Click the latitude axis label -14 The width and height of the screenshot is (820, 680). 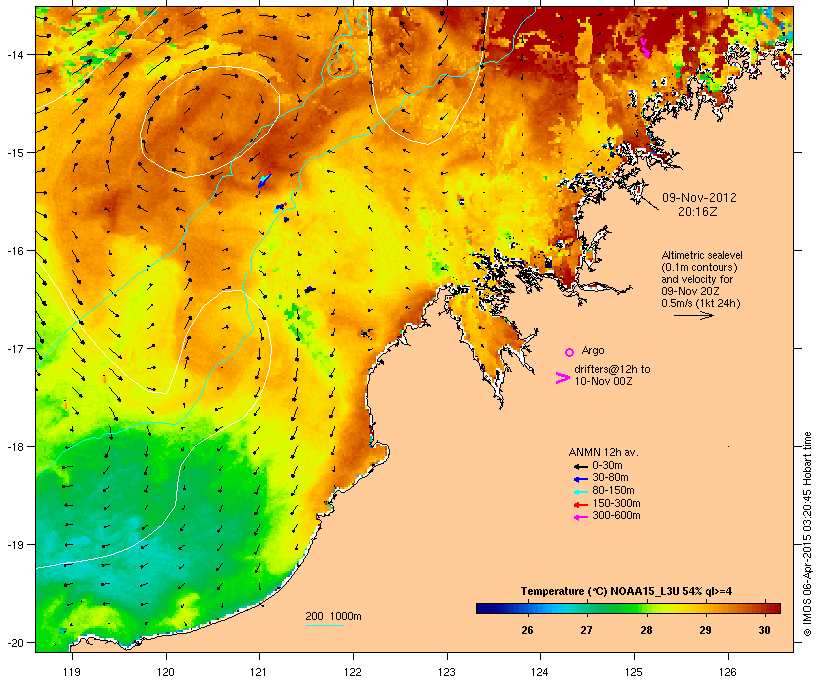pos(15,54)
